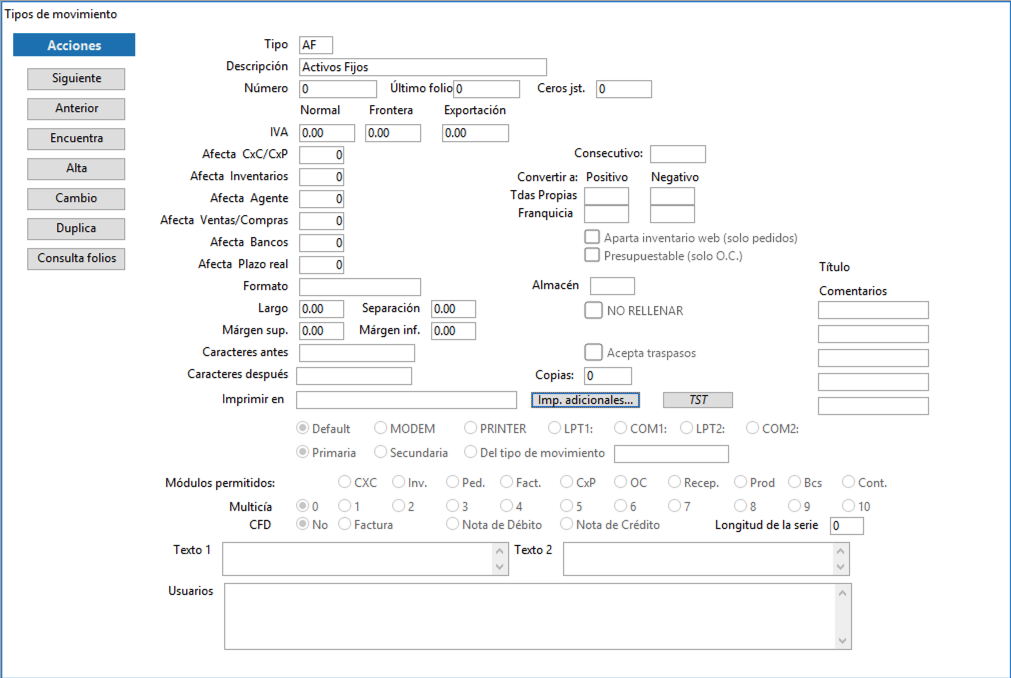Click the Tipo field containing AF
This screenshot has height=678, width=1011.
click(316, 45)
